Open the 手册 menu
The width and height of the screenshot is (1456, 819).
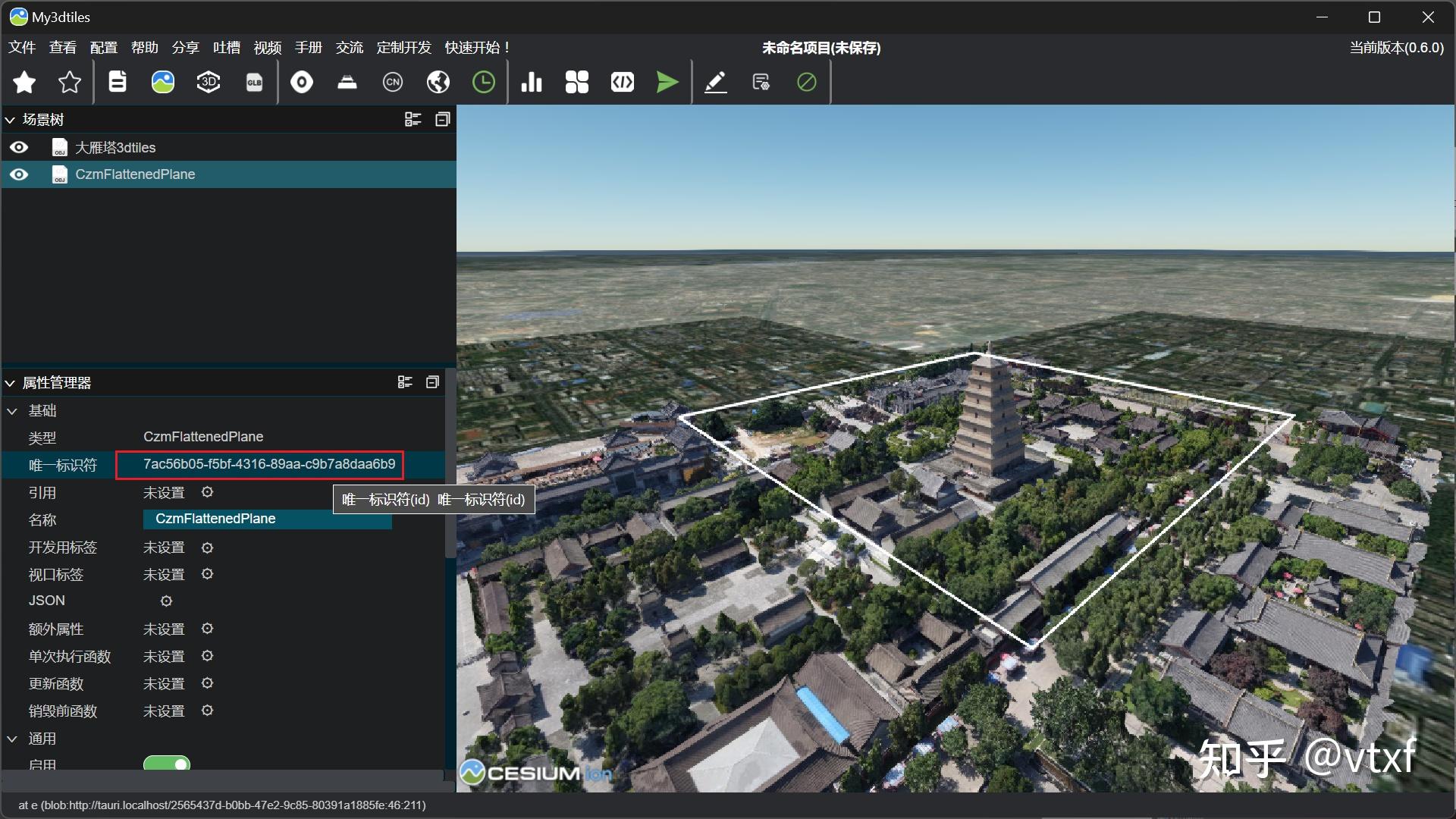(x=309, y=48)
